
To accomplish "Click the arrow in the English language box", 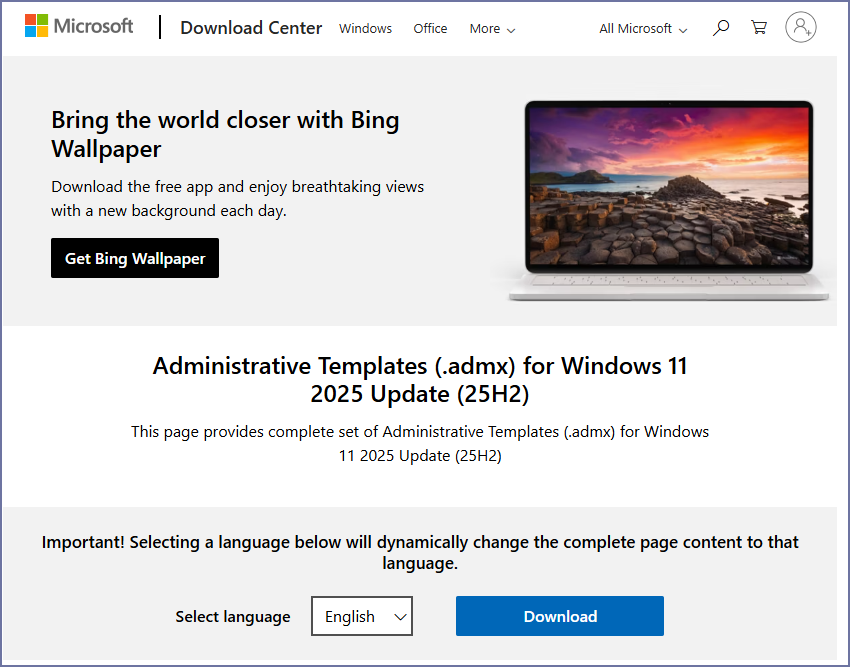I will point(400,617).
